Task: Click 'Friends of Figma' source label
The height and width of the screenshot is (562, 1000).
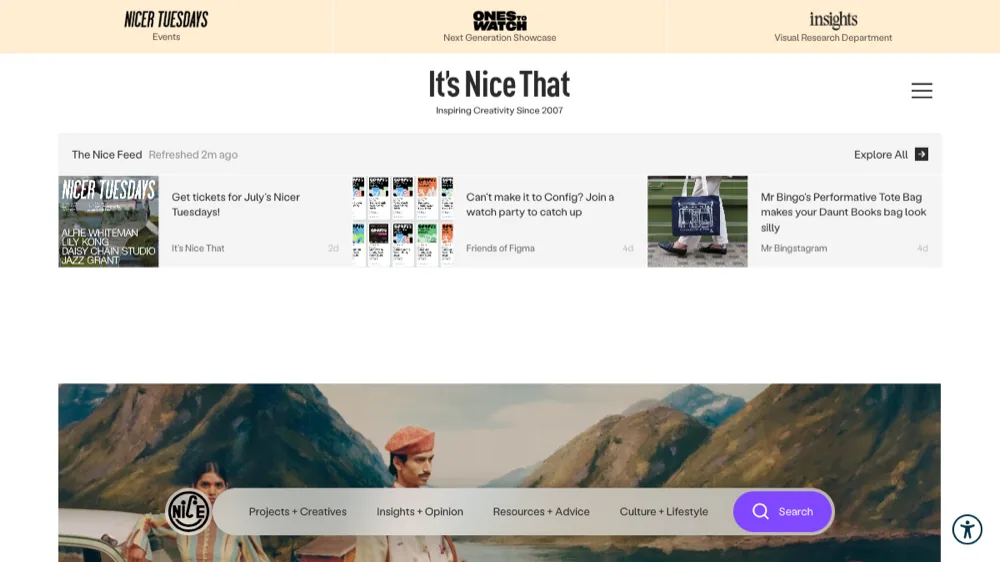Action: click(x=500, y=248)
